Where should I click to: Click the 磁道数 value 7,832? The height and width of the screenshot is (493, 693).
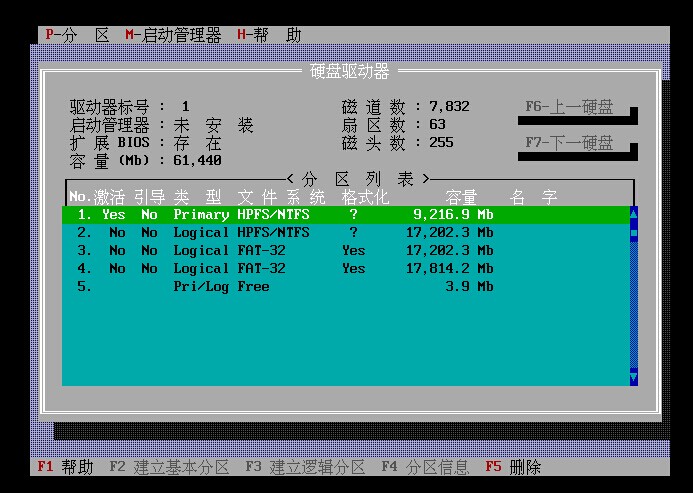(449, 107)
